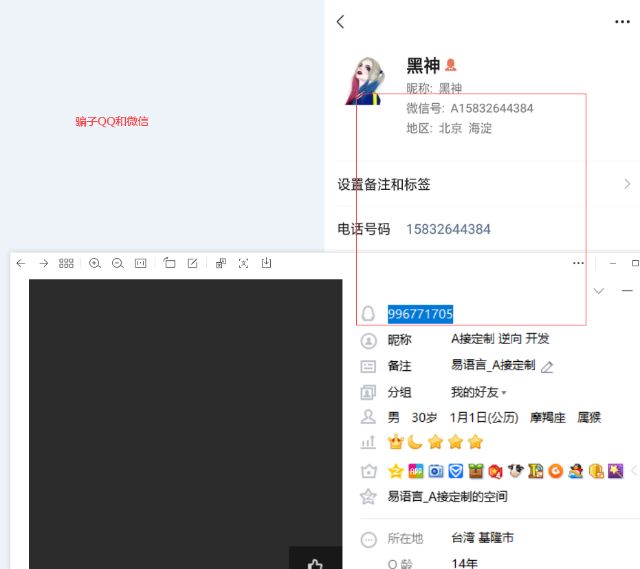Viewport: 640px width, 569px height.
Task: Click the Q龄 14年 value
Action: pos(464,563)
